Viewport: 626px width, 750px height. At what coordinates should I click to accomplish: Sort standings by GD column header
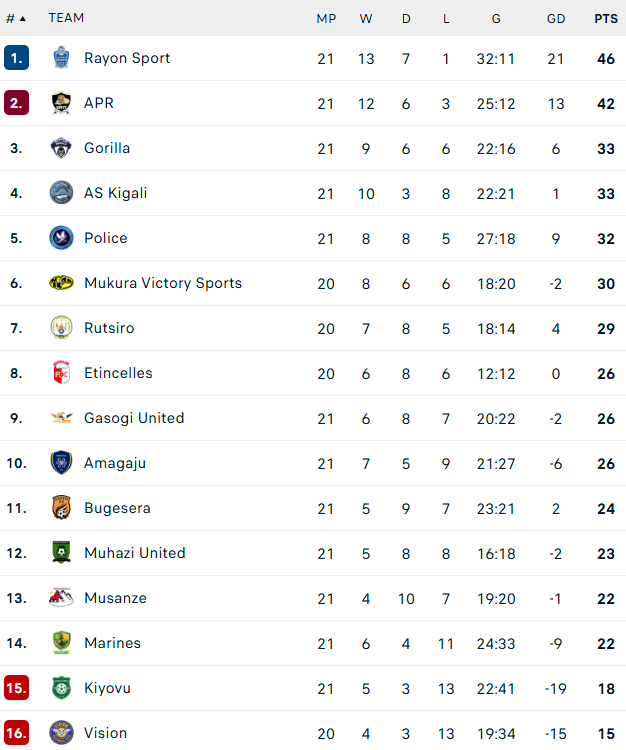pos(556,18)
